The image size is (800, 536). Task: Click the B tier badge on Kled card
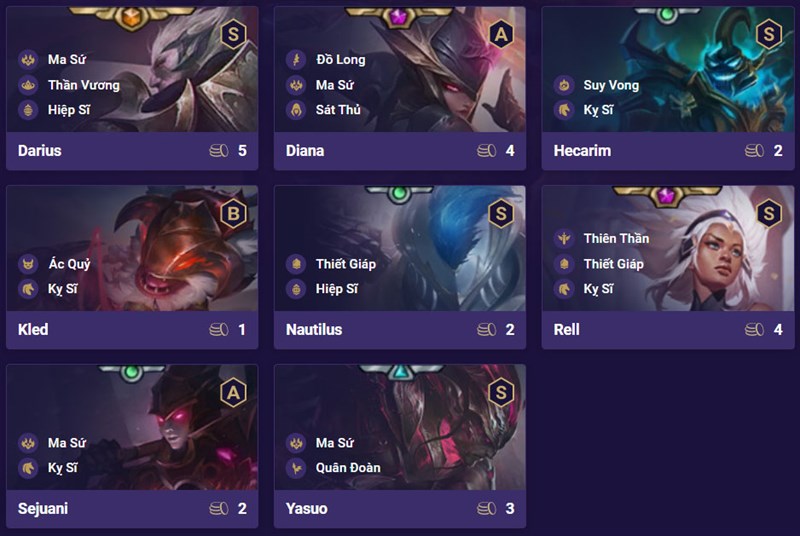234,213
